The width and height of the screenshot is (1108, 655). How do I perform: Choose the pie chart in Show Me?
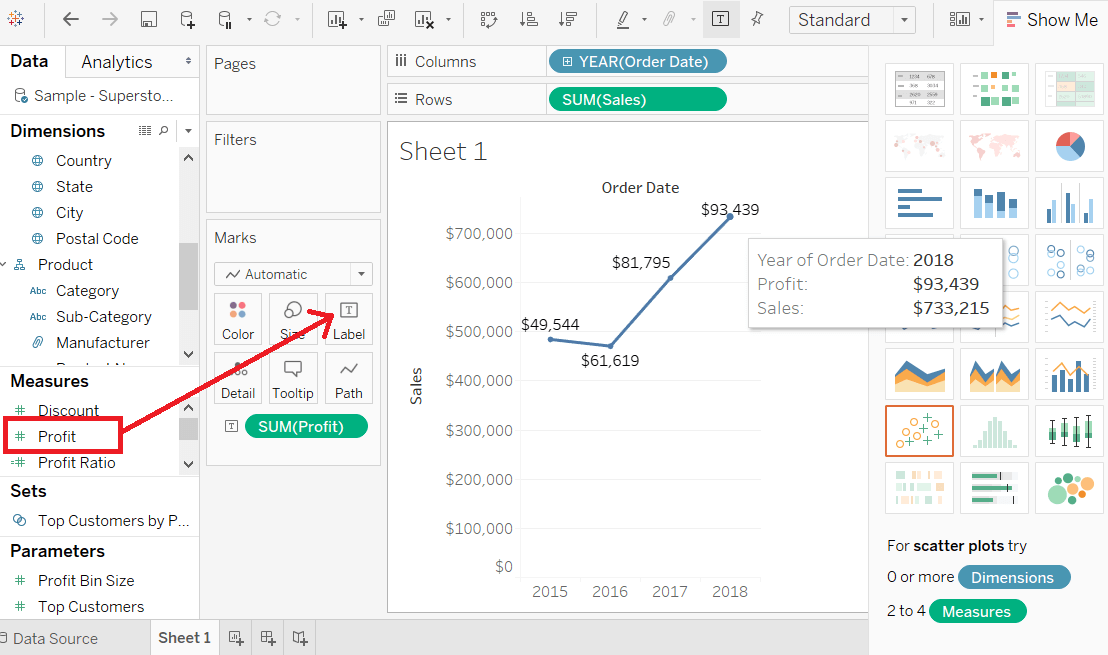tap(1069, 146)
